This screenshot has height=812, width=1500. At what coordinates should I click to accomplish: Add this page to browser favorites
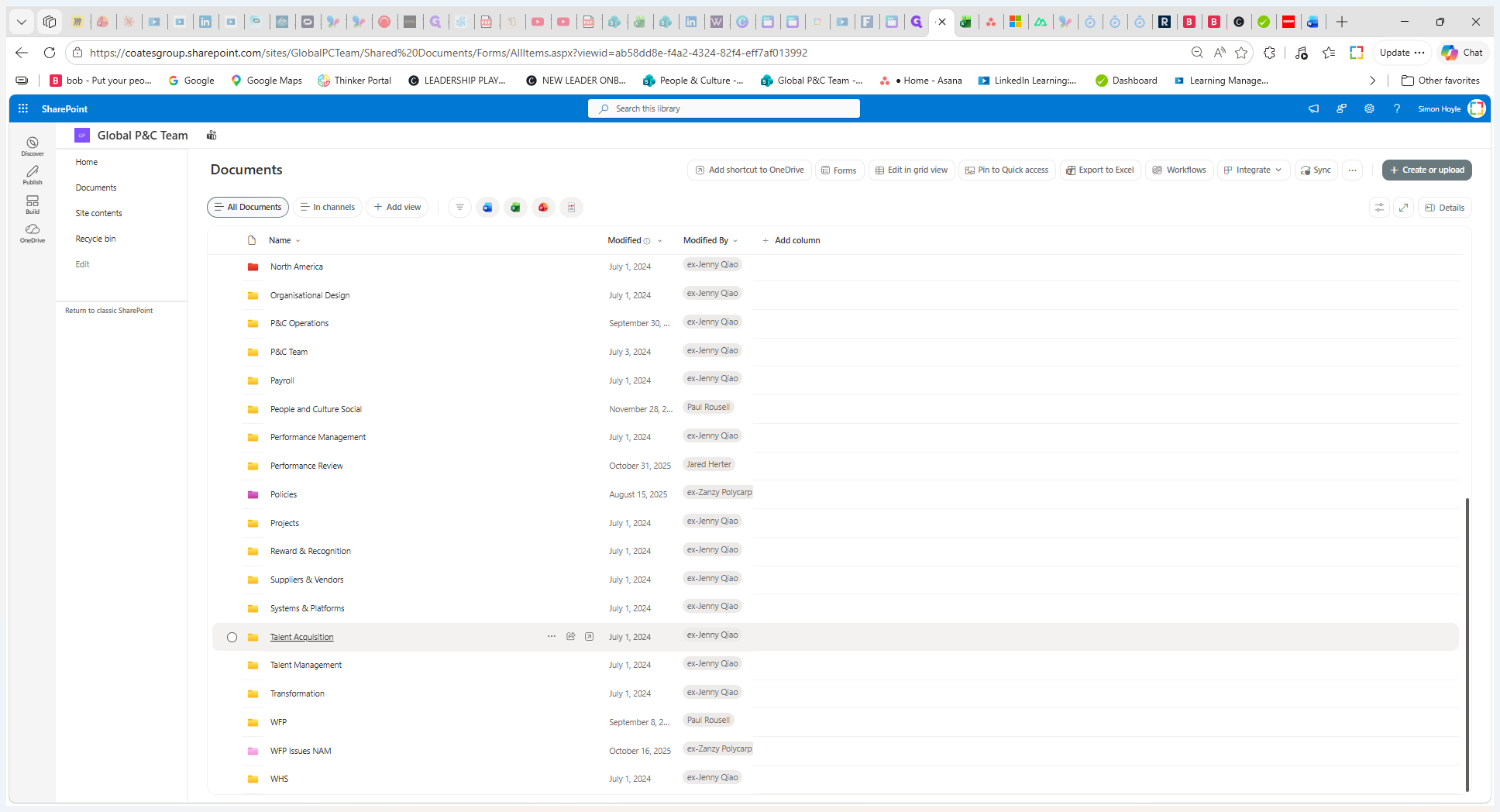pyautogui.click(x=1242, y=53)
